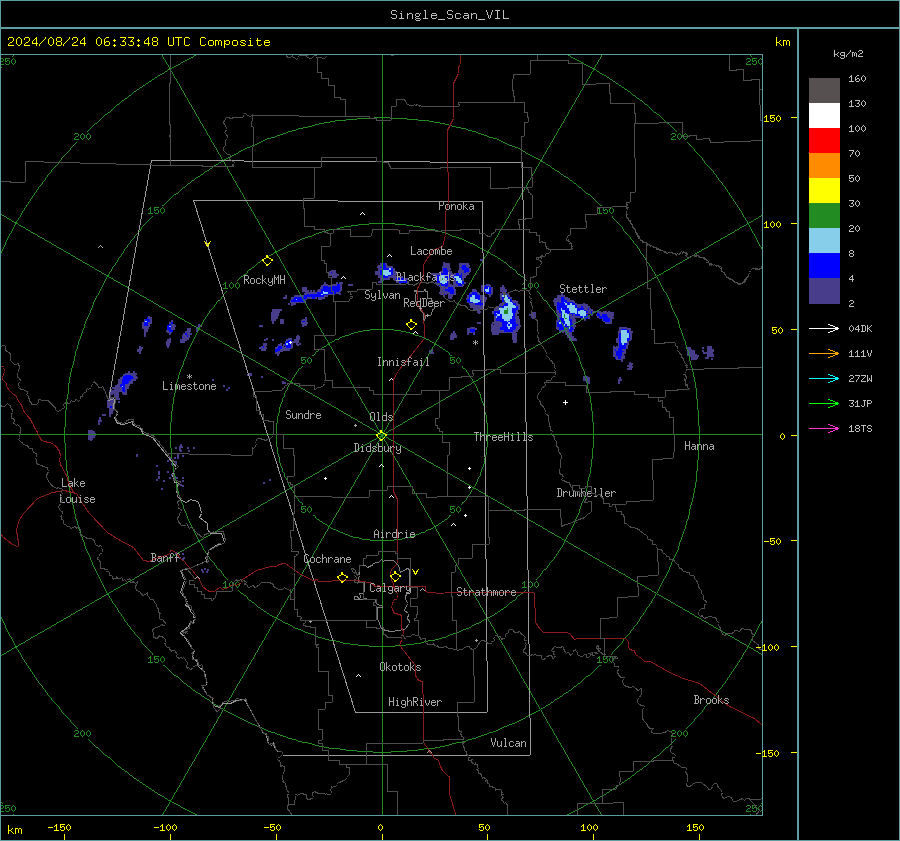The image size is (900, 841).
Task: Click the ThreeHills town label
Action: coord(503,437)
